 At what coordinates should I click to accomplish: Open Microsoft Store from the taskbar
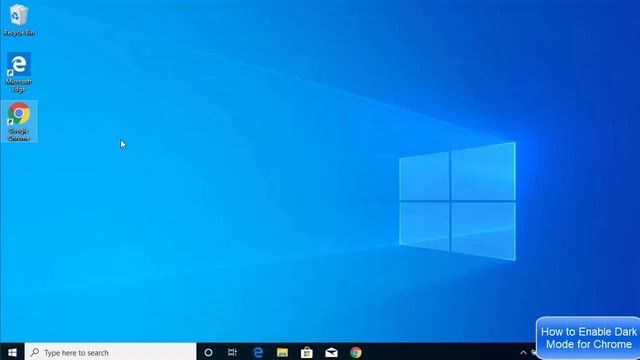pos(307,352)
